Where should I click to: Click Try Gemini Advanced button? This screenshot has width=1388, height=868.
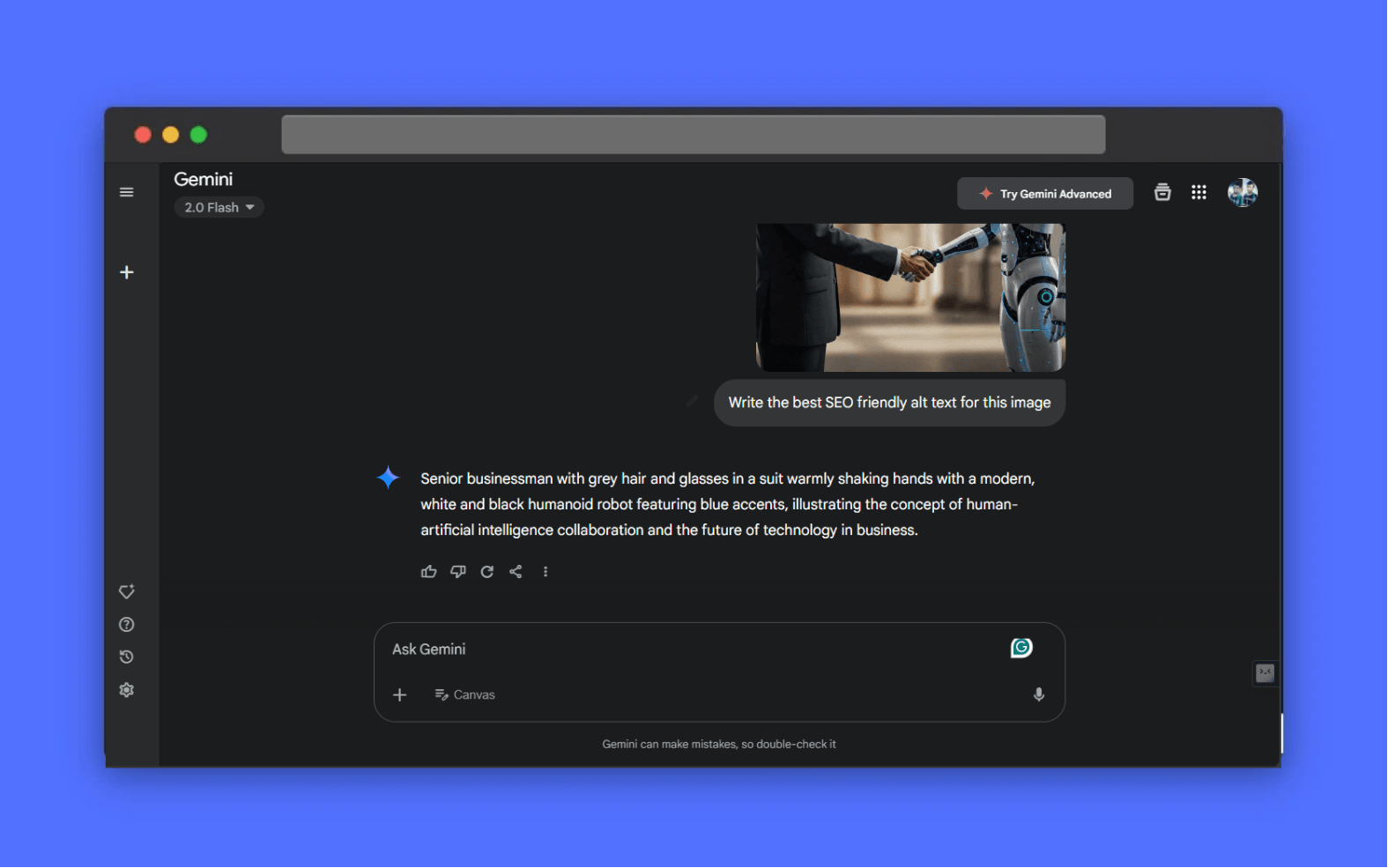[1045, 194]
